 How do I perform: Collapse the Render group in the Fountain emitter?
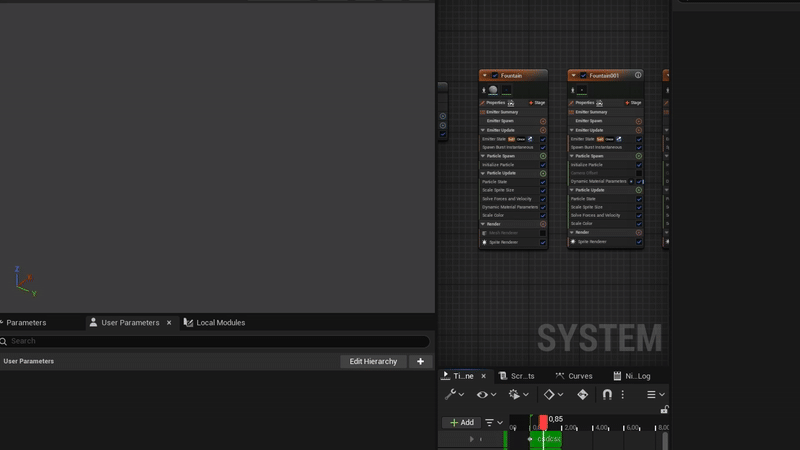coord(483,224)
